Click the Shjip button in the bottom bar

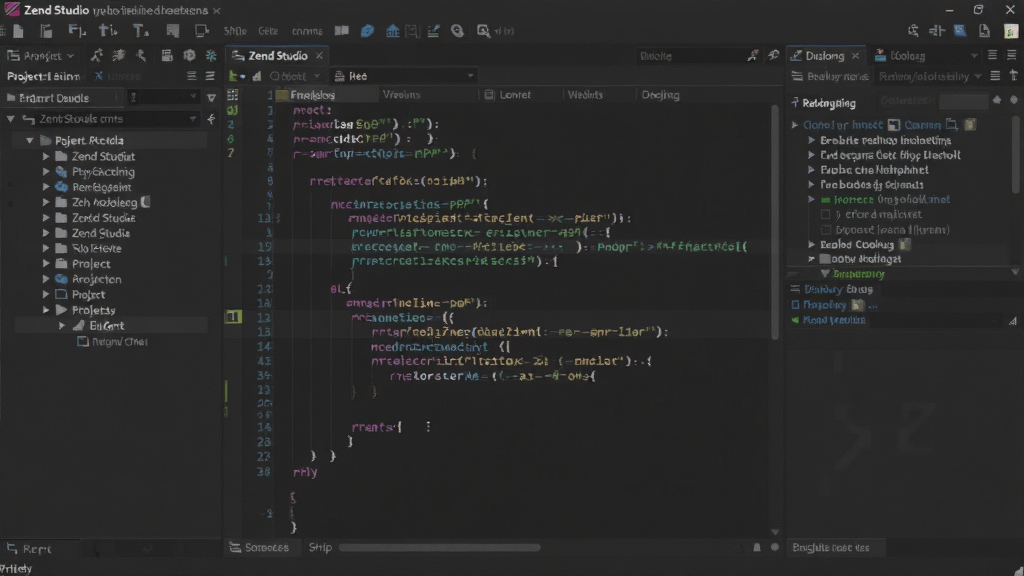pyautogui.click(x=320, y=547)
